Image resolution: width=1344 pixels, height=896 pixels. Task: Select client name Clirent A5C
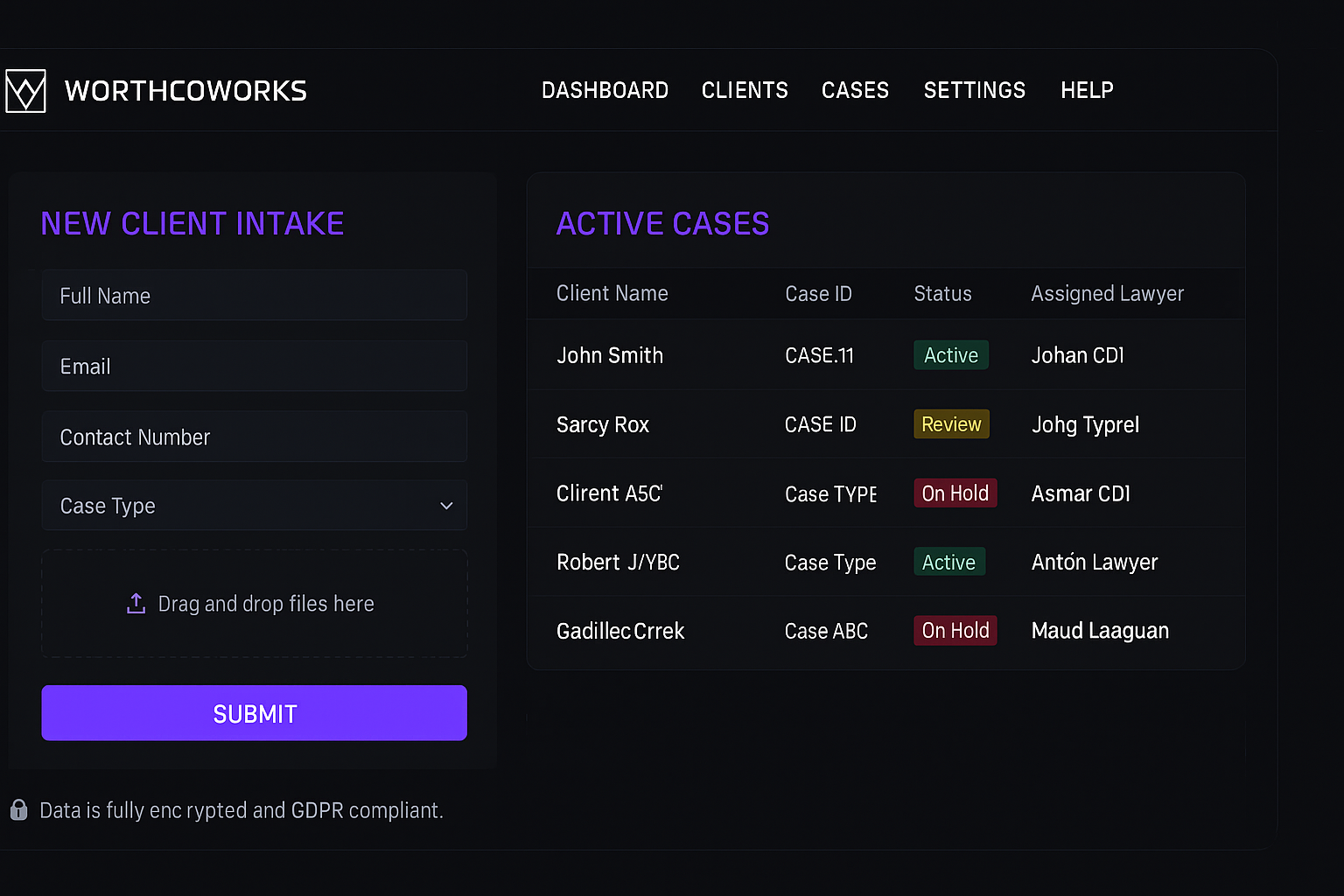pos(610,493)
